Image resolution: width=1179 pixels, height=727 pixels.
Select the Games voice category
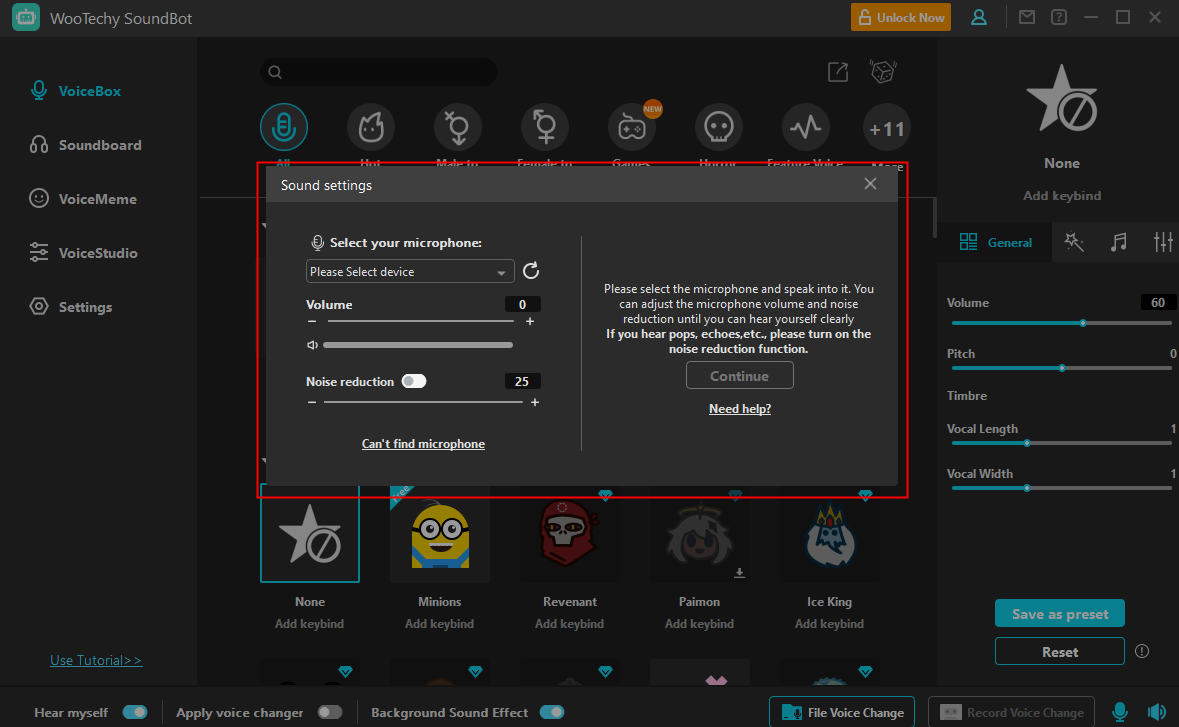coord(631,126)
